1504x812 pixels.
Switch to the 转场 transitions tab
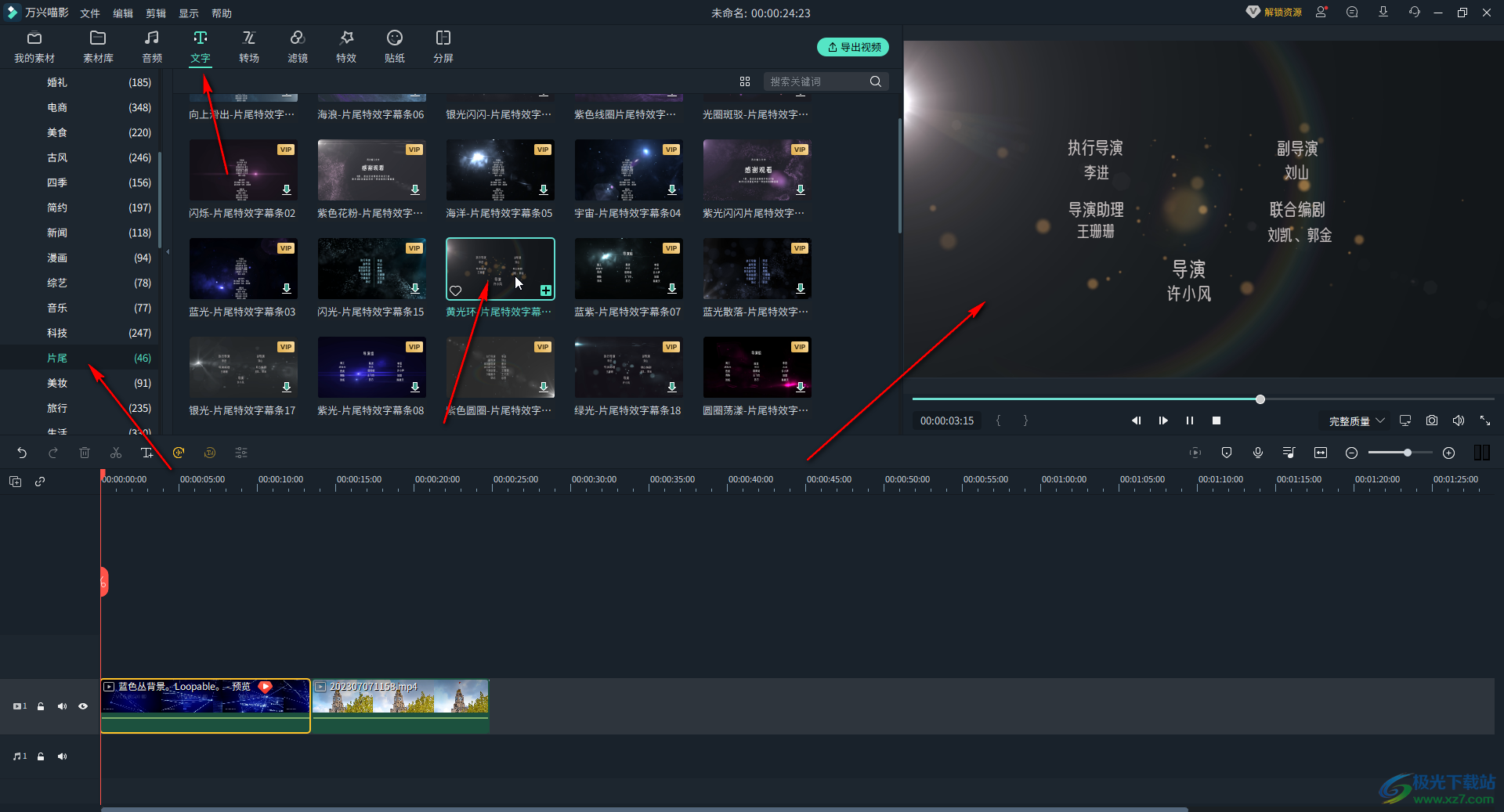[249, 47]
